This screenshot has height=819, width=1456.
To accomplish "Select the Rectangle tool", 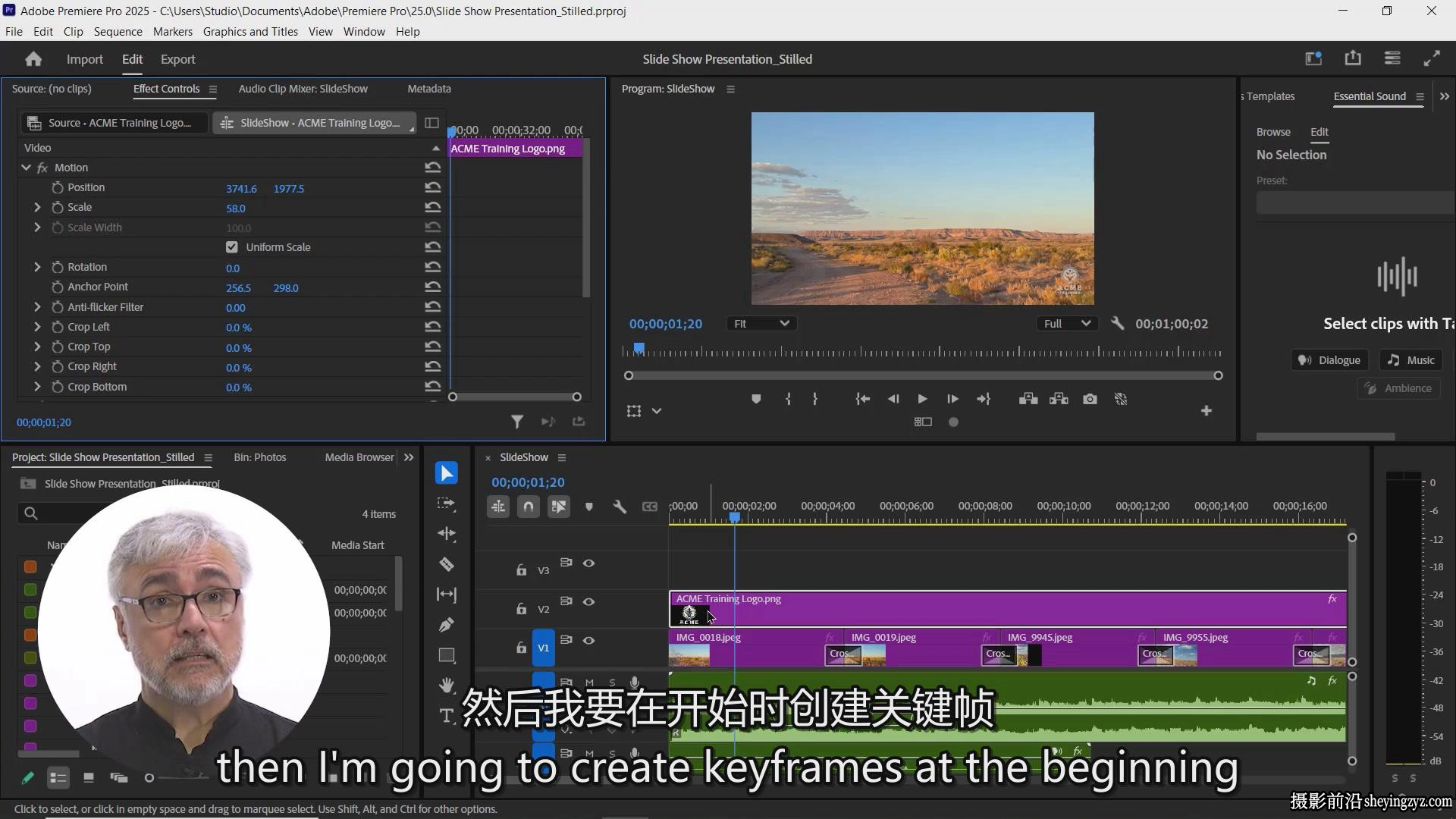I will [x=447, y=655].
